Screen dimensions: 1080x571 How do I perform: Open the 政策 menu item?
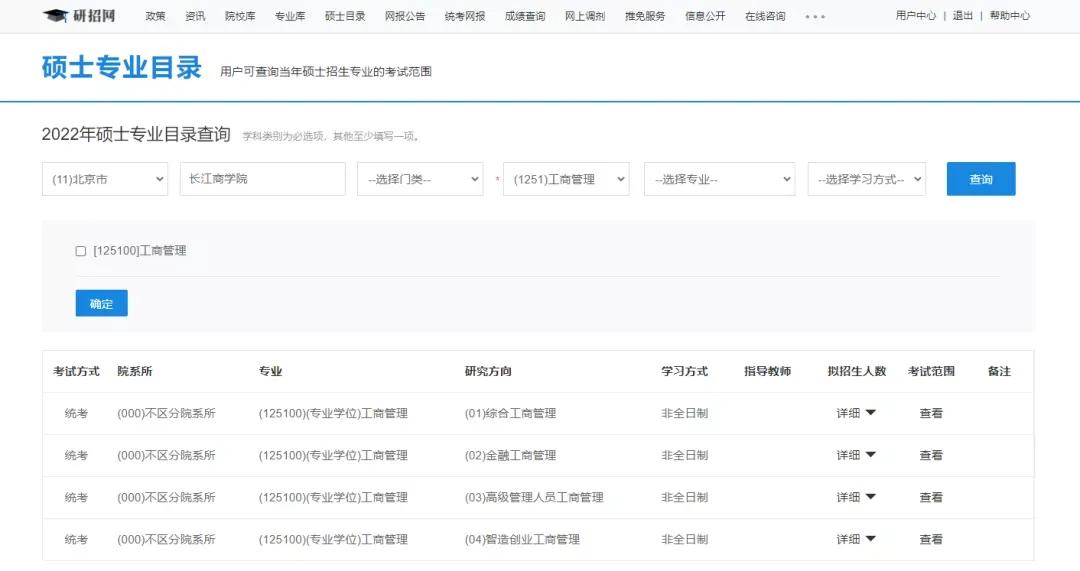coord(156,16)
